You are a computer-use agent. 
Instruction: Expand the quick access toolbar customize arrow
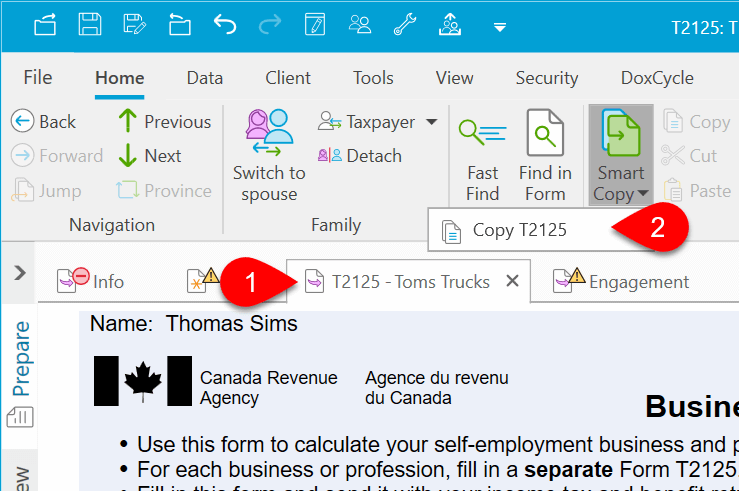point(500,28)
